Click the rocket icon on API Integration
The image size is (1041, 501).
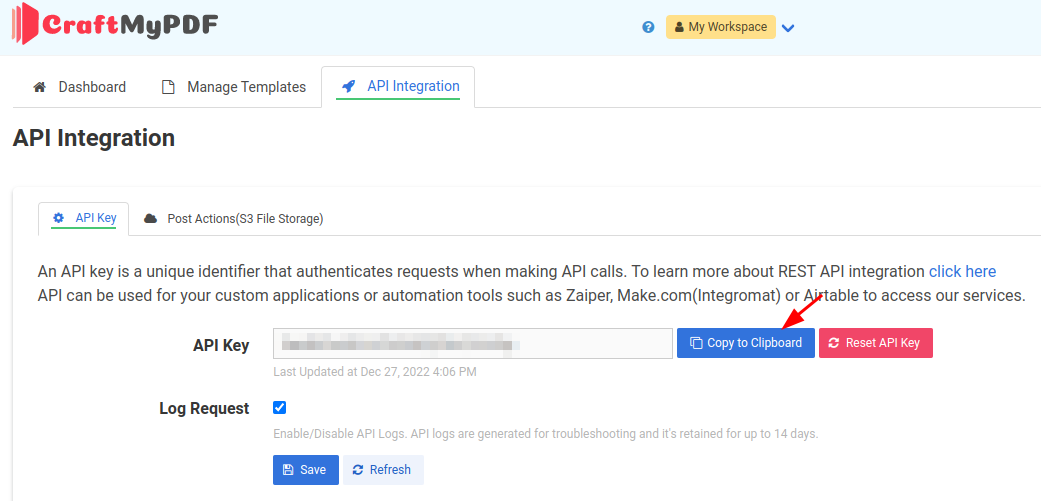(349, 86)
